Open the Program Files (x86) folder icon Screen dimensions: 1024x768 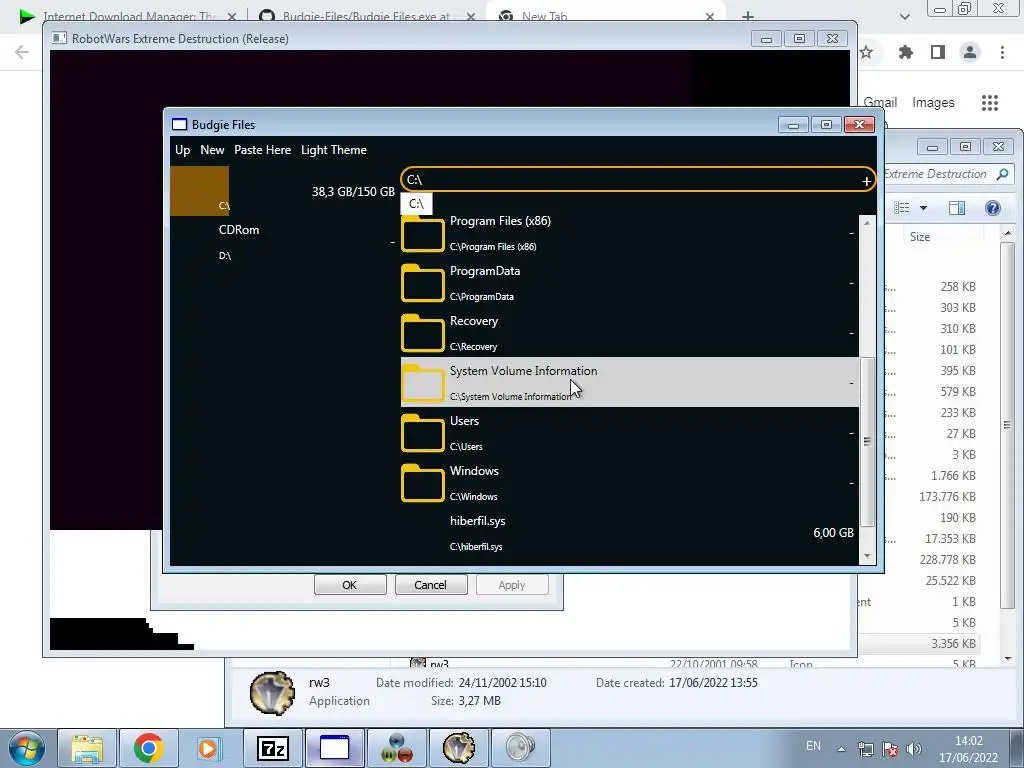pyautogui.click(x=423, y=233)
